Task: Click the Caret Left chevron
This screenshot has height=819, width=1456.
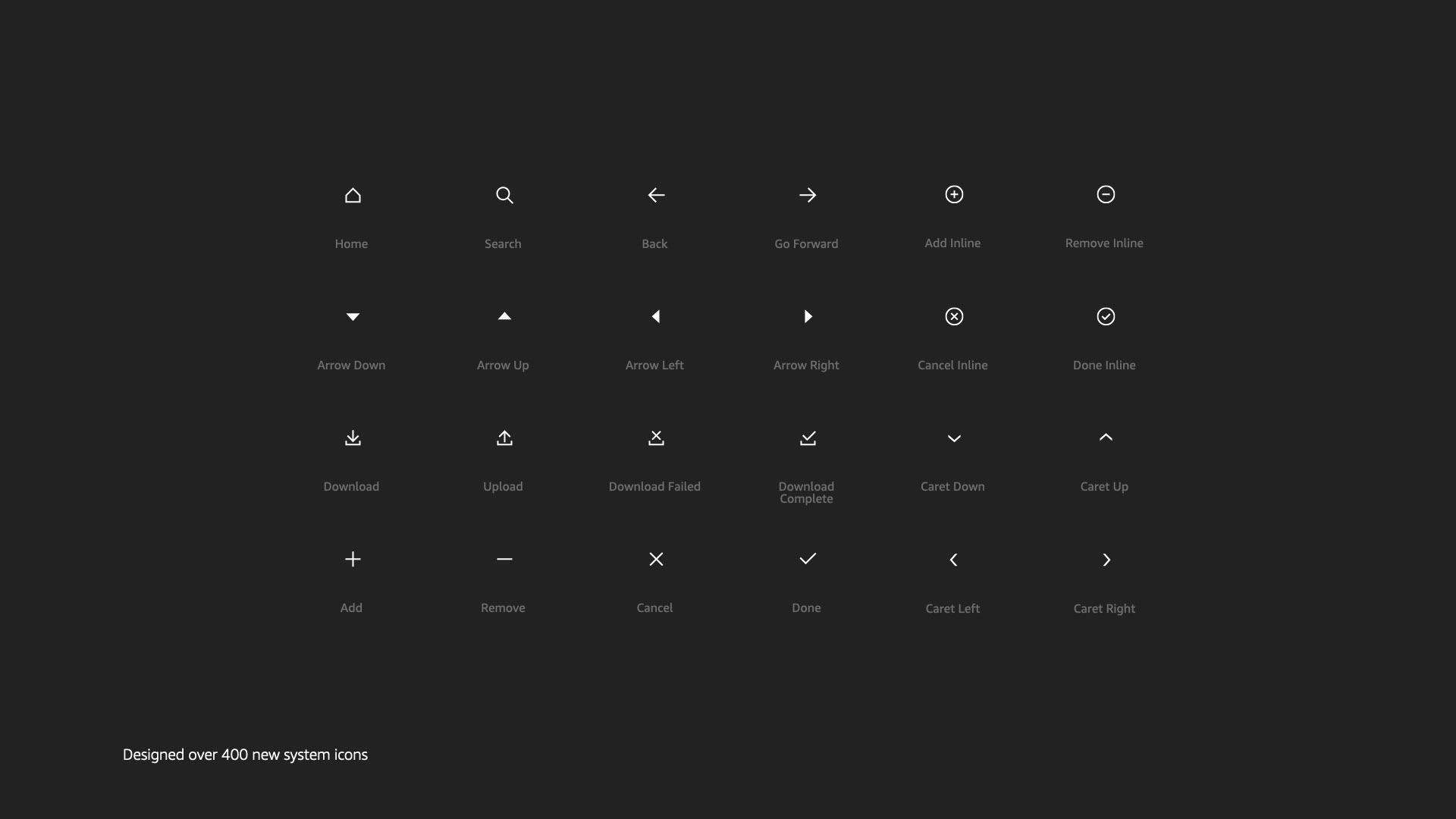Action: (x=953, y=560)
